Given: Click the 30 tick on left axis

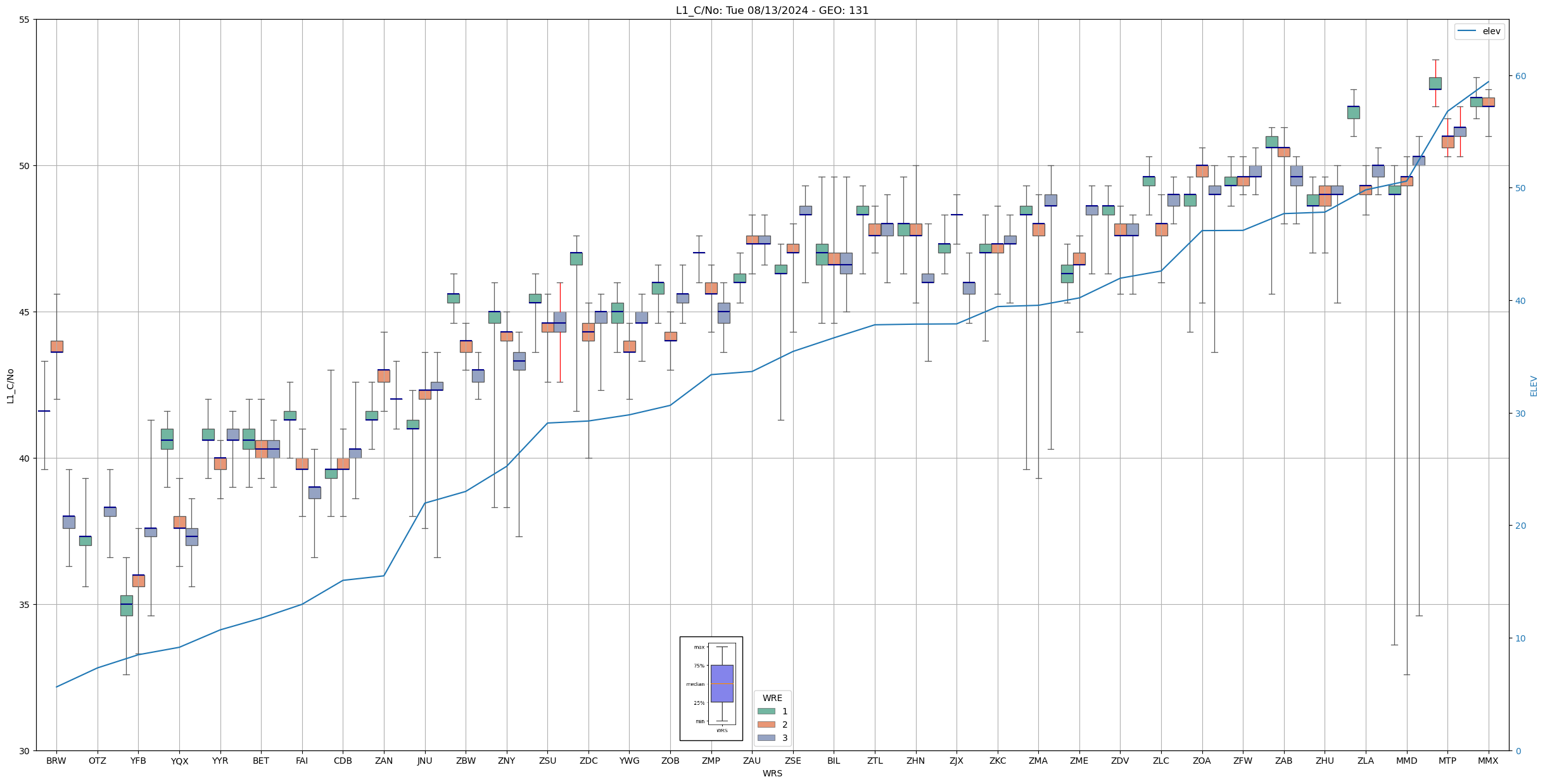Looking at the screenshot, I should 25,751.
